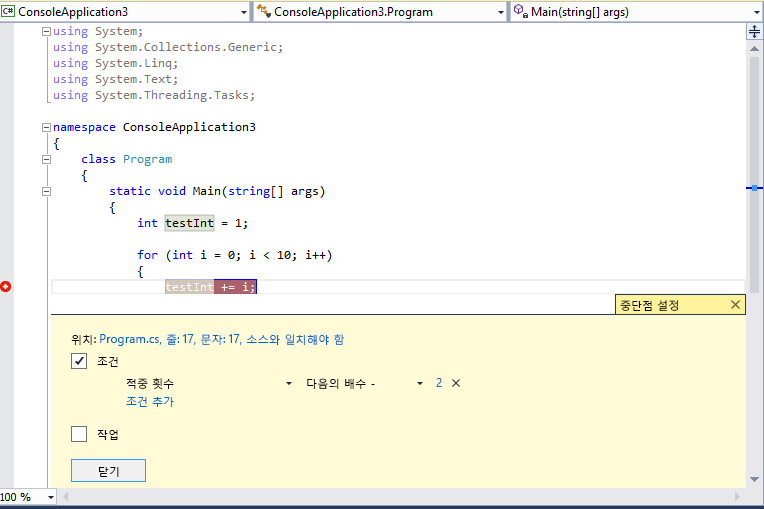Click the hit count value 2 field
764x509 pixels.
point(438,383)
